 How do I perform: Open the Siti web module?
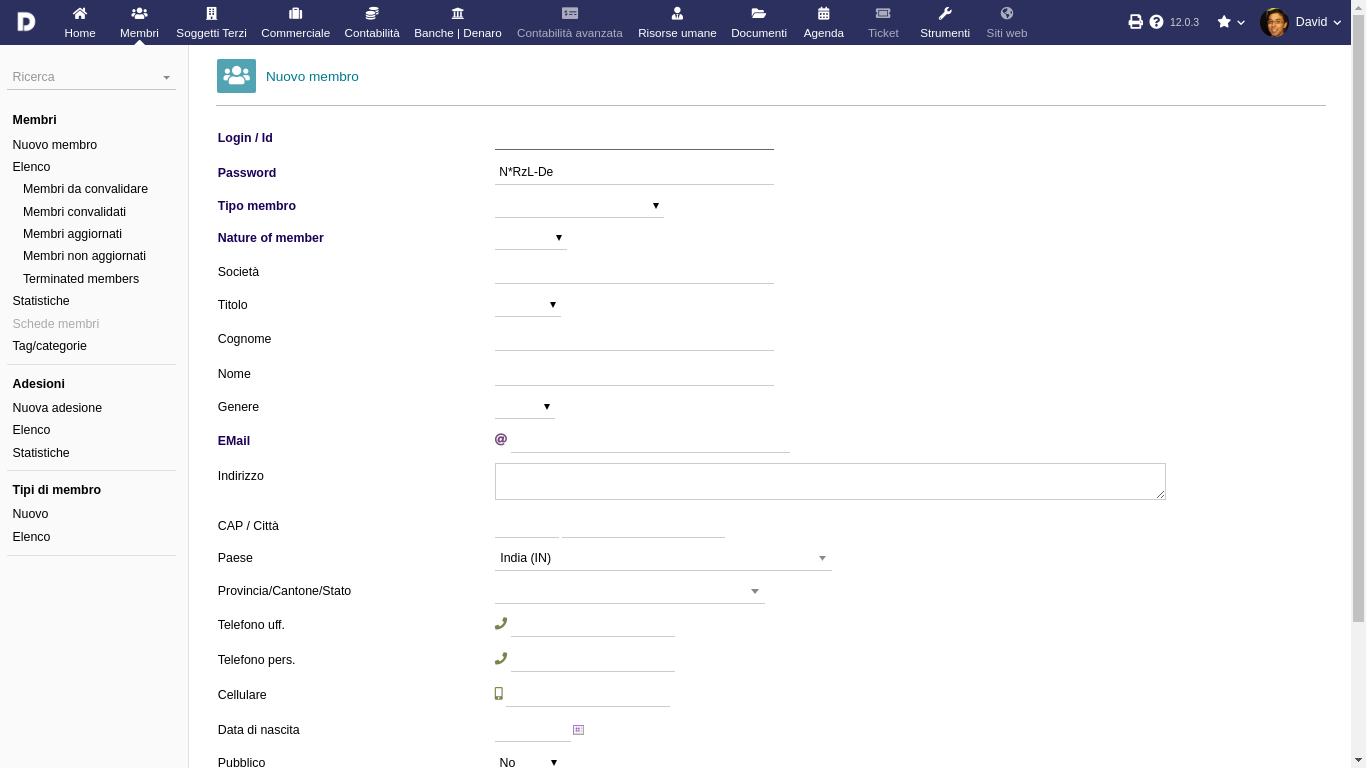[x=1007, y=22]
